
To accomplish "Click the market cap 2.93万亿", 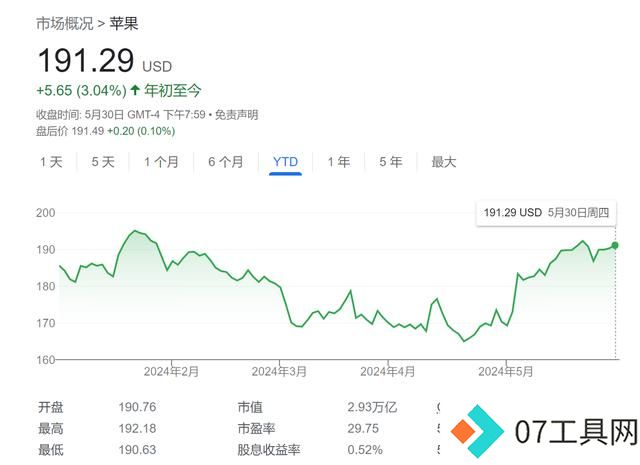I will pos(372,407).
